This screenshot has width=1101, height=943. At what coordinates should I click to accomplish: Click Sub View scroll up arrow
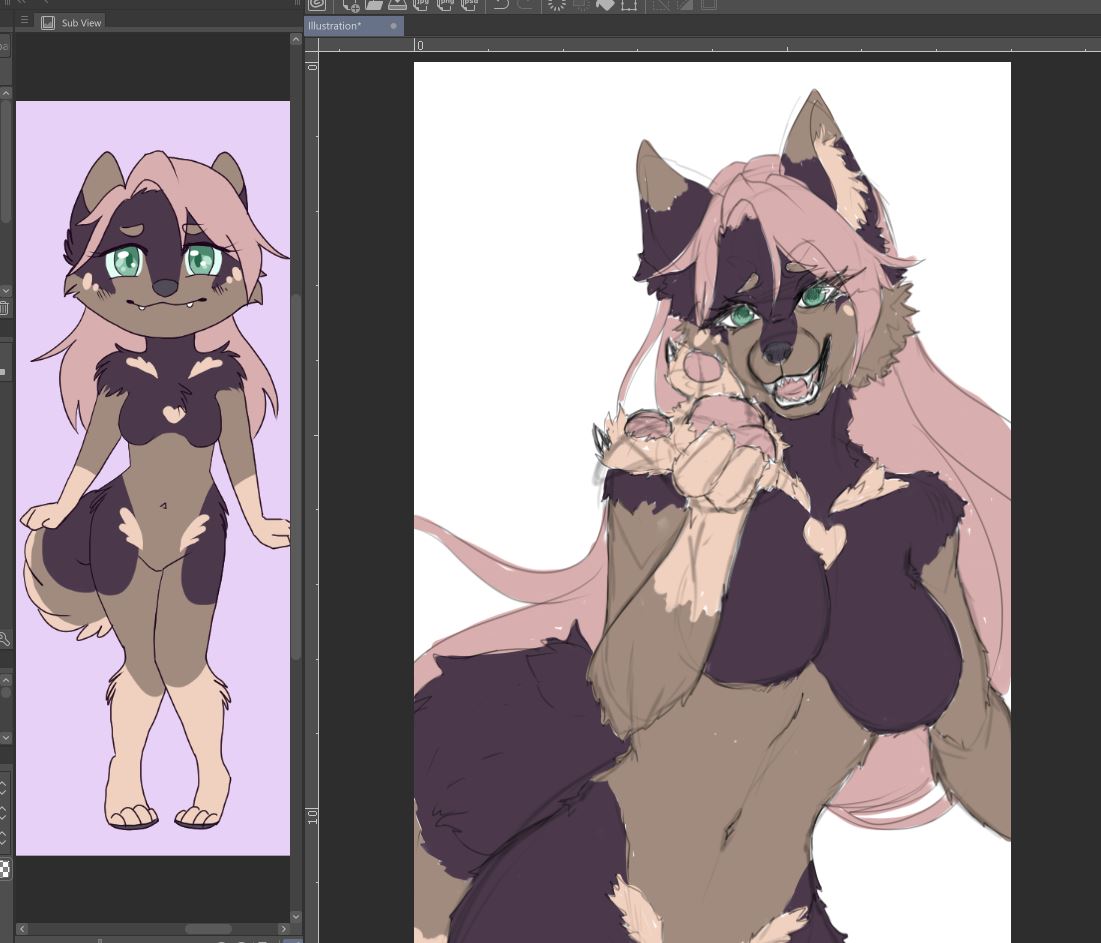(296, 40)
